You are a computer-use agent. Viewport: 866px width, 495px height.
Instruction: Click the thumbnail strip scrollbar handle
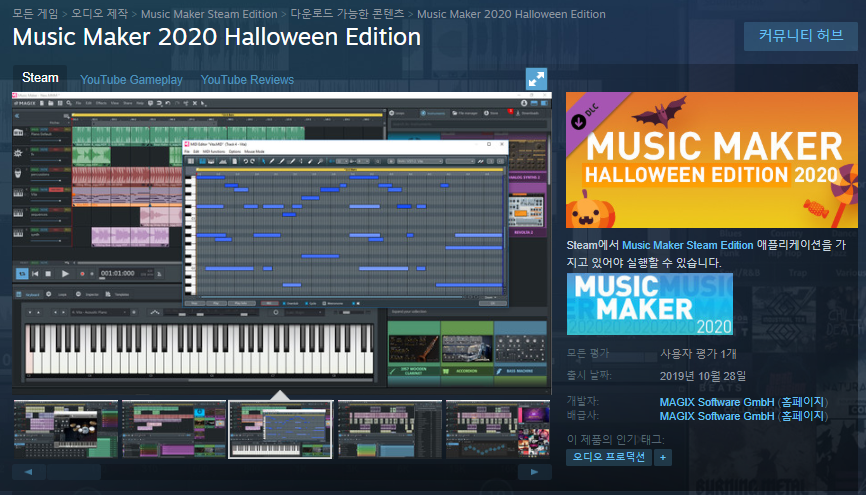click(x=74, y=472)
